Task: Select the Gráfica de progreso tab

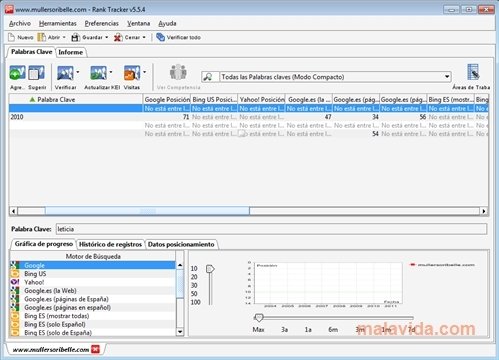Action: (x=44, y=244)
